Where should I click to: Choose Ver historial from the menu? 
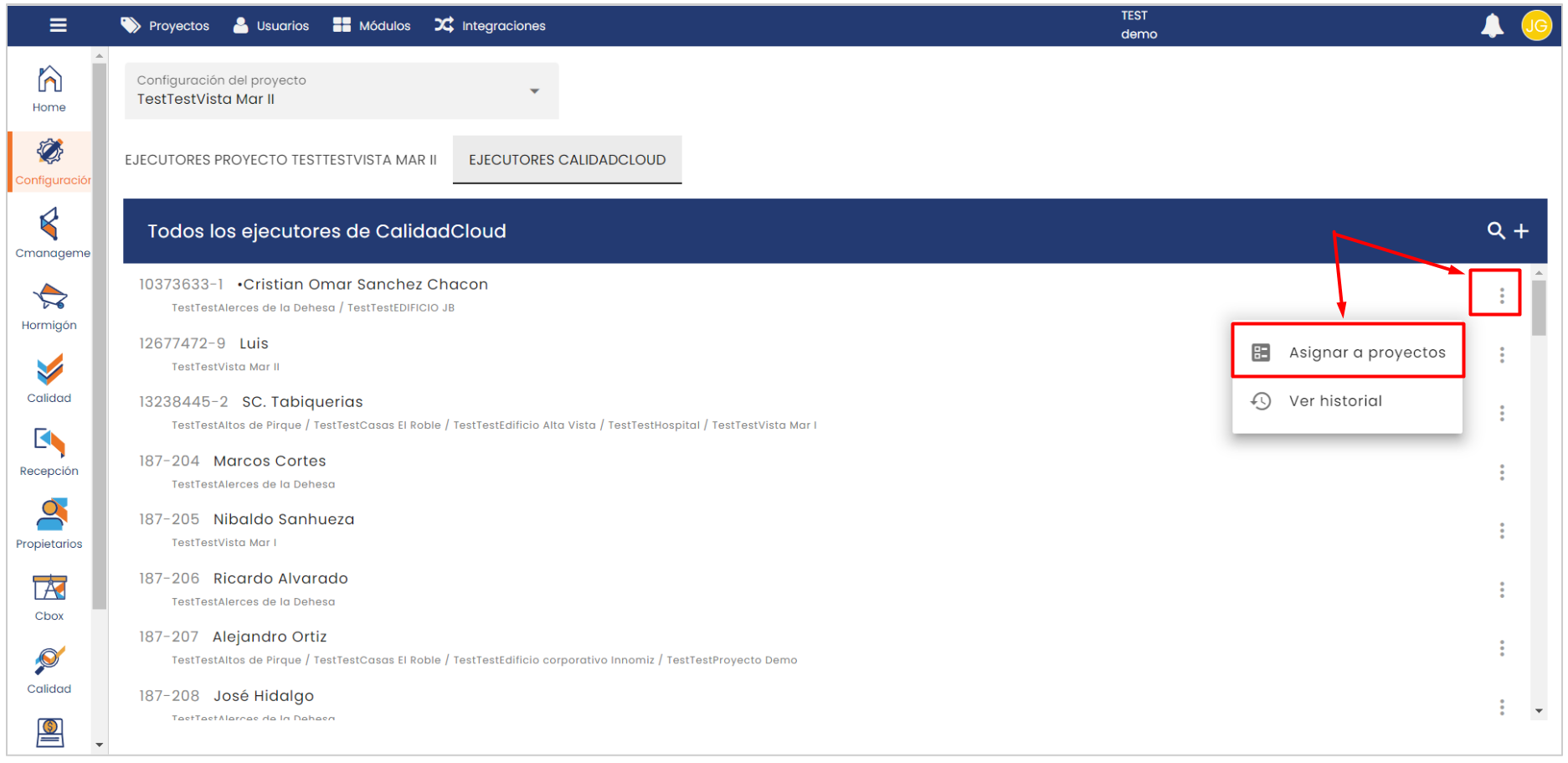1334,401
